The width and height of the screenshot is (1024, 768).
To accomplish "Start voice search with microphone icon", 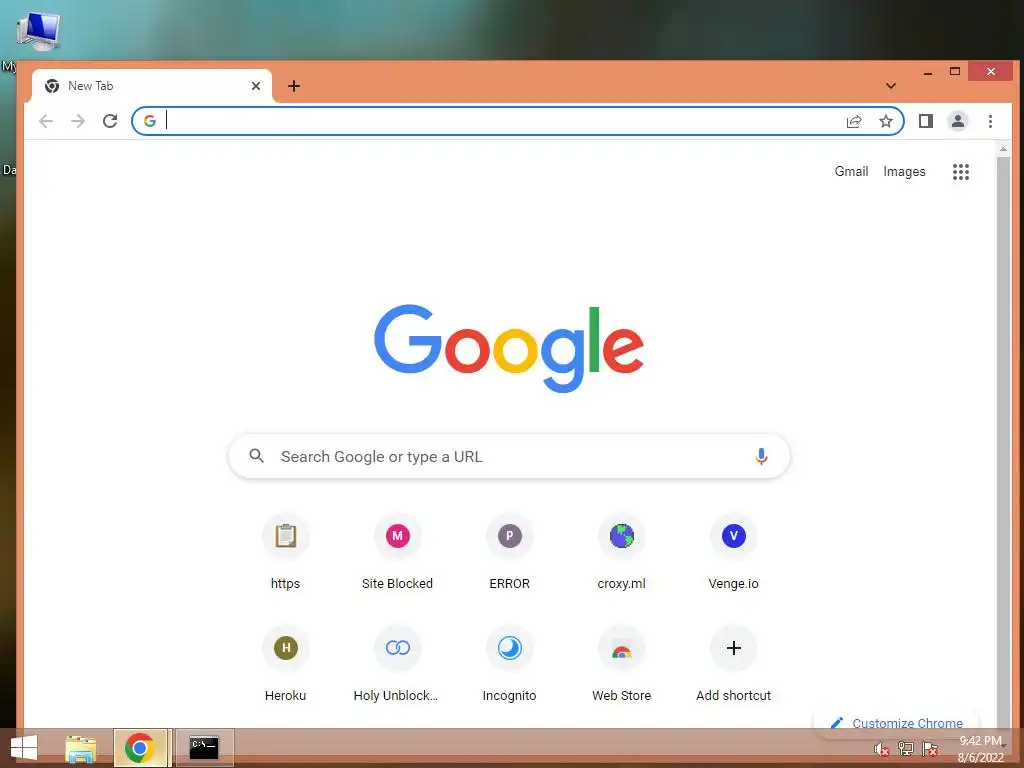I will click(x=761, y=456).
